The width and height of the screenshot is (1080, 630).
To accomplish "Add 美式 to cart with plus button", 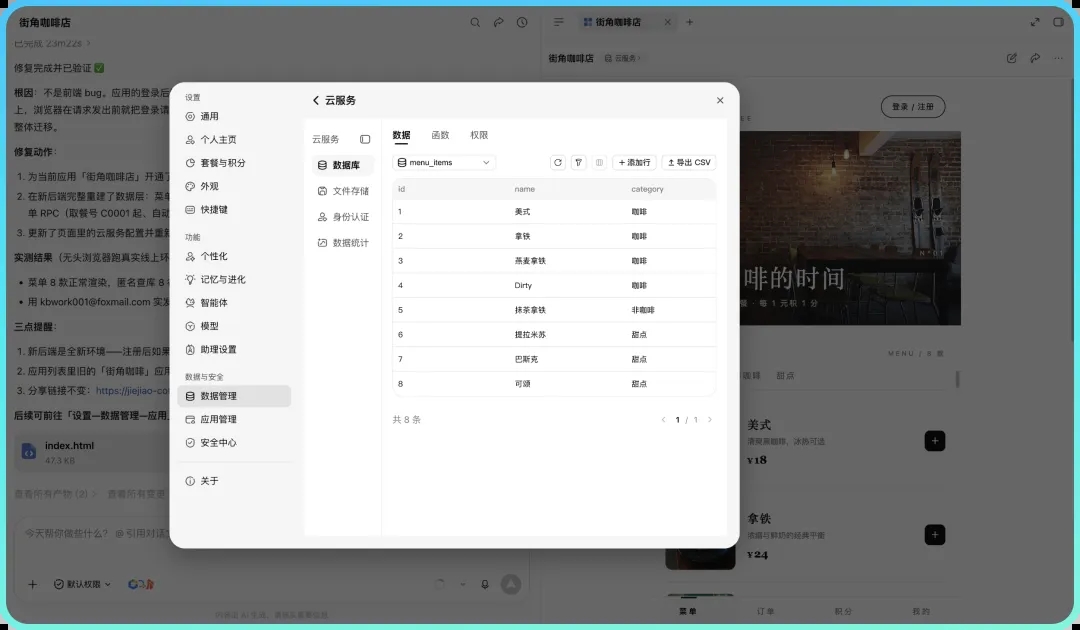I will pos(935,441).
